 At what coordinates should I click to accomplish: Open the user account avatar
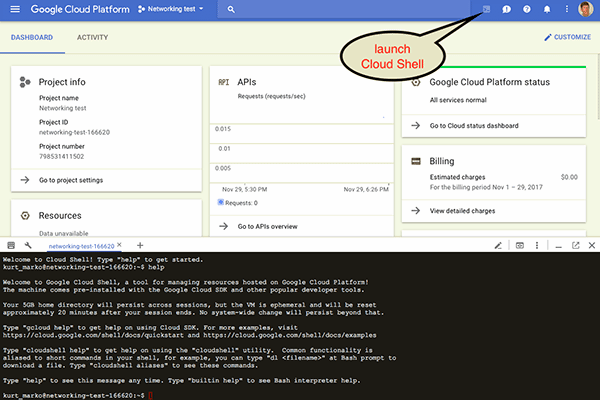(586, 9)
